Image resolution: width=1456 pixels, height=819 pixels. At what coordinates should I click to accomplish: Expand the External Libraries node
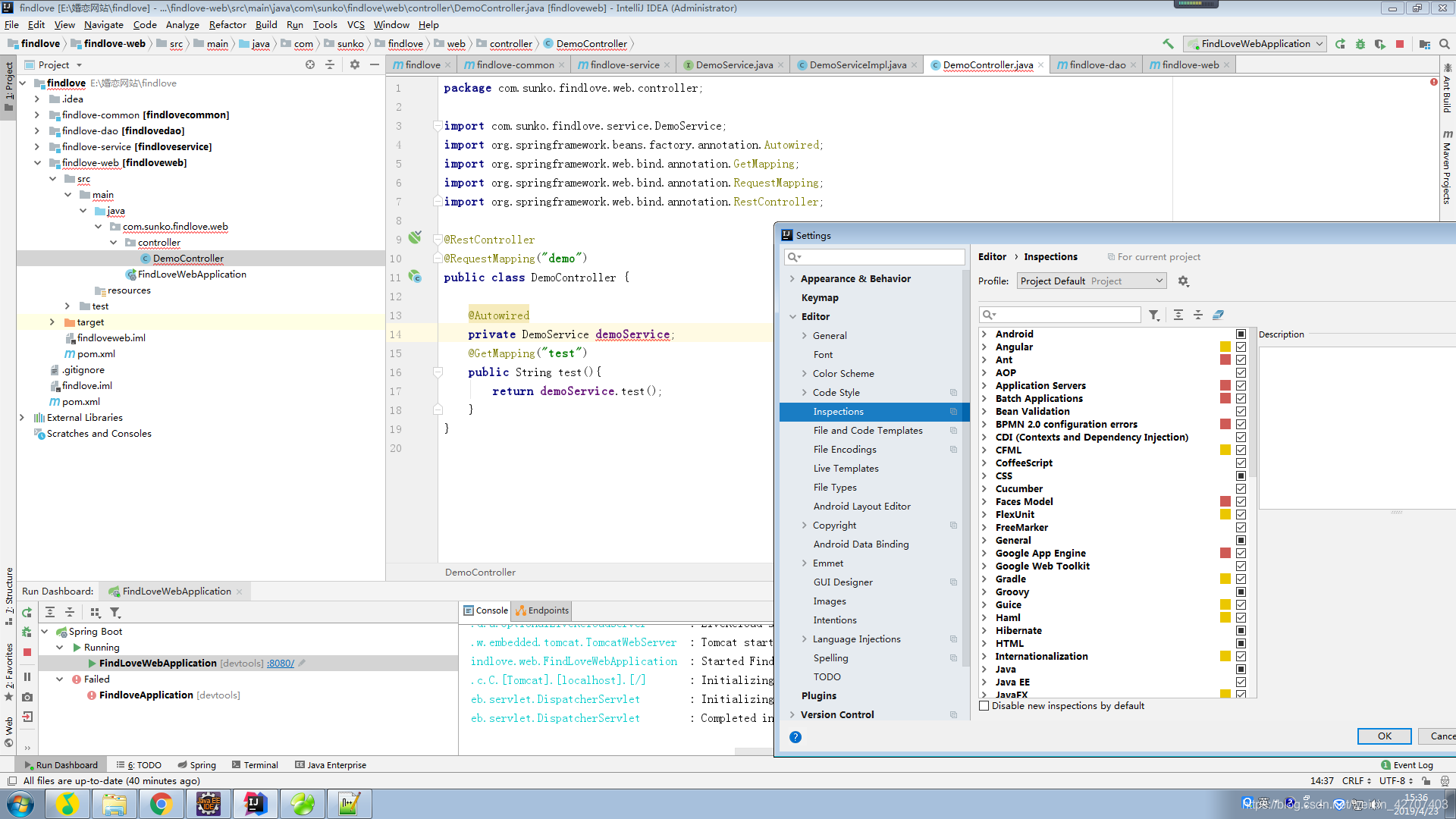(22, 418)
